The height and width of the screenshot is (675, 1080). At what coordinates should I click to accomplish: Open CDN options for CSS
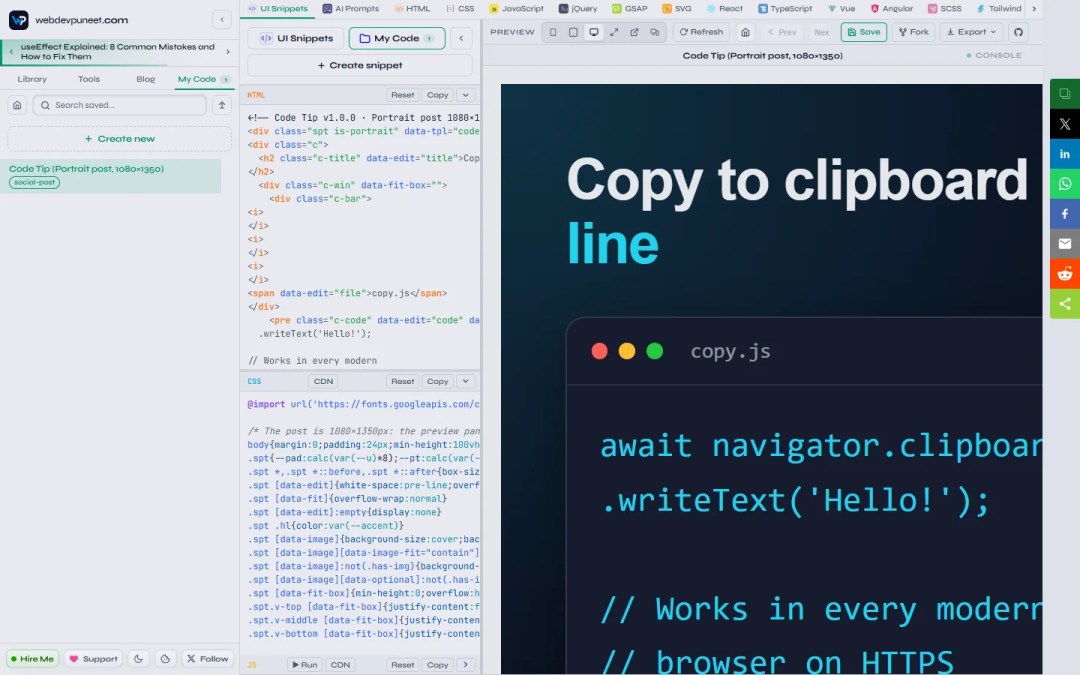point(323,381)
